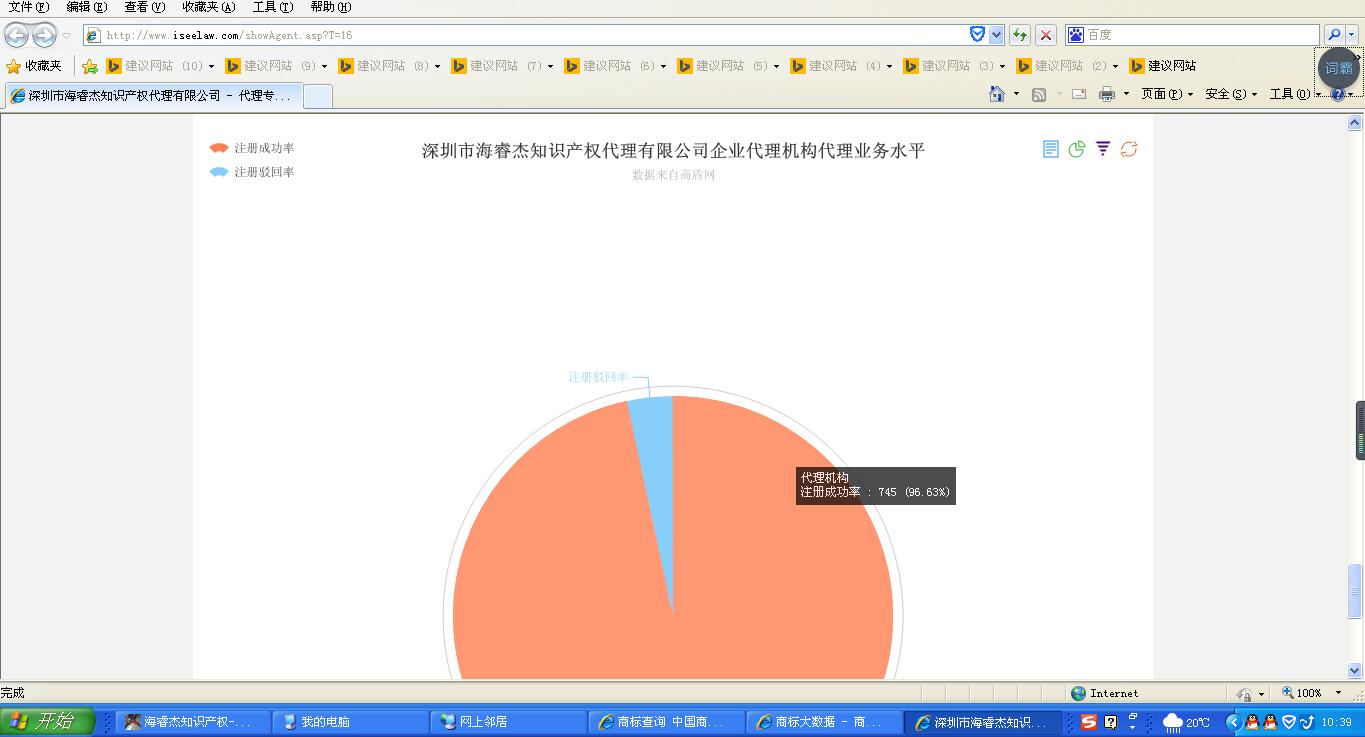Image resolution: width=1365 pixels, height=737 pixels.
Task: Expand the 建议网站 (2) bookmark dropdown
Action: (x=1115, y=67)
